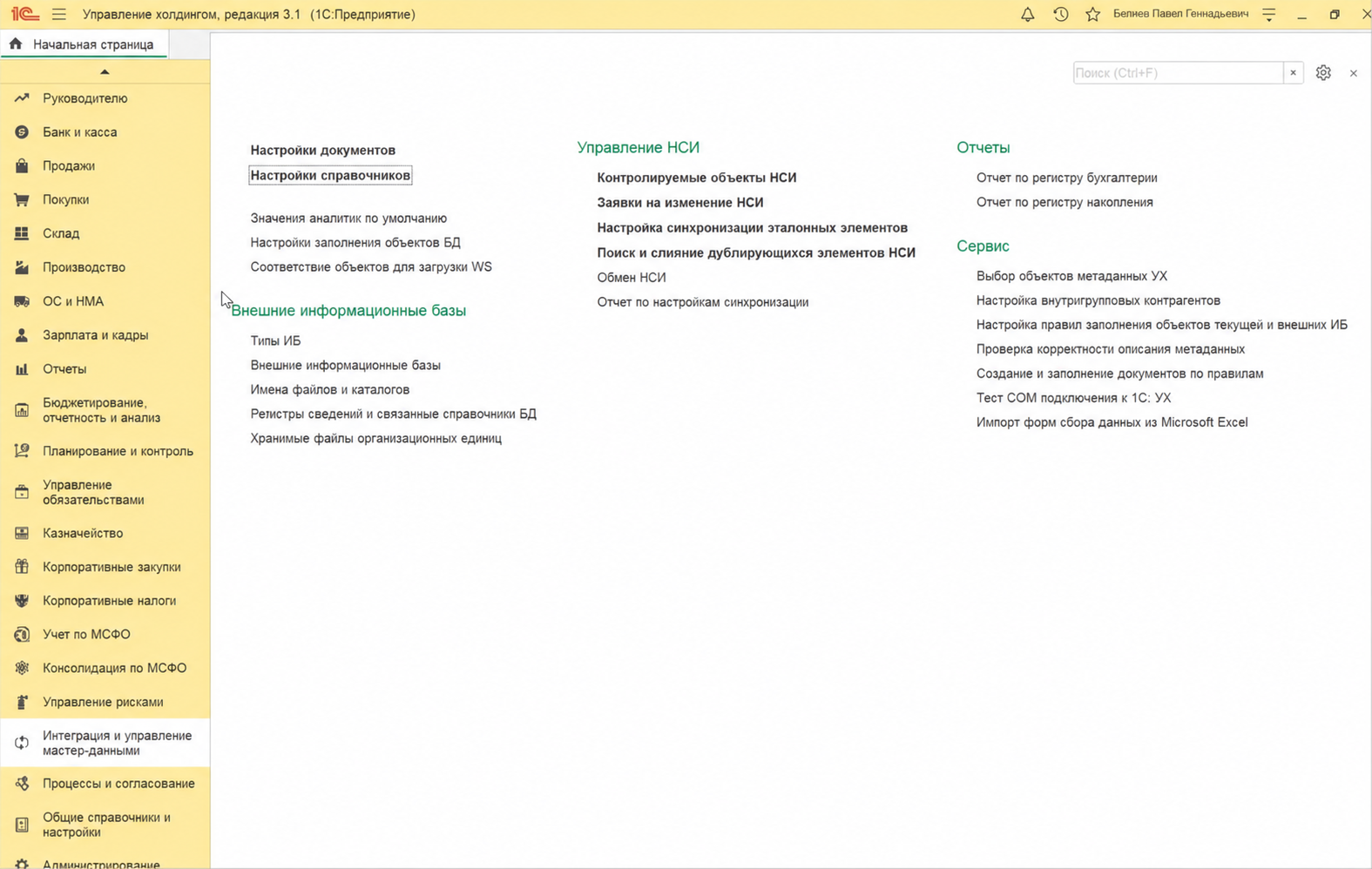
Task: Click the Производство factory icon
Action: pyautogui.click(x=22, y=267)
